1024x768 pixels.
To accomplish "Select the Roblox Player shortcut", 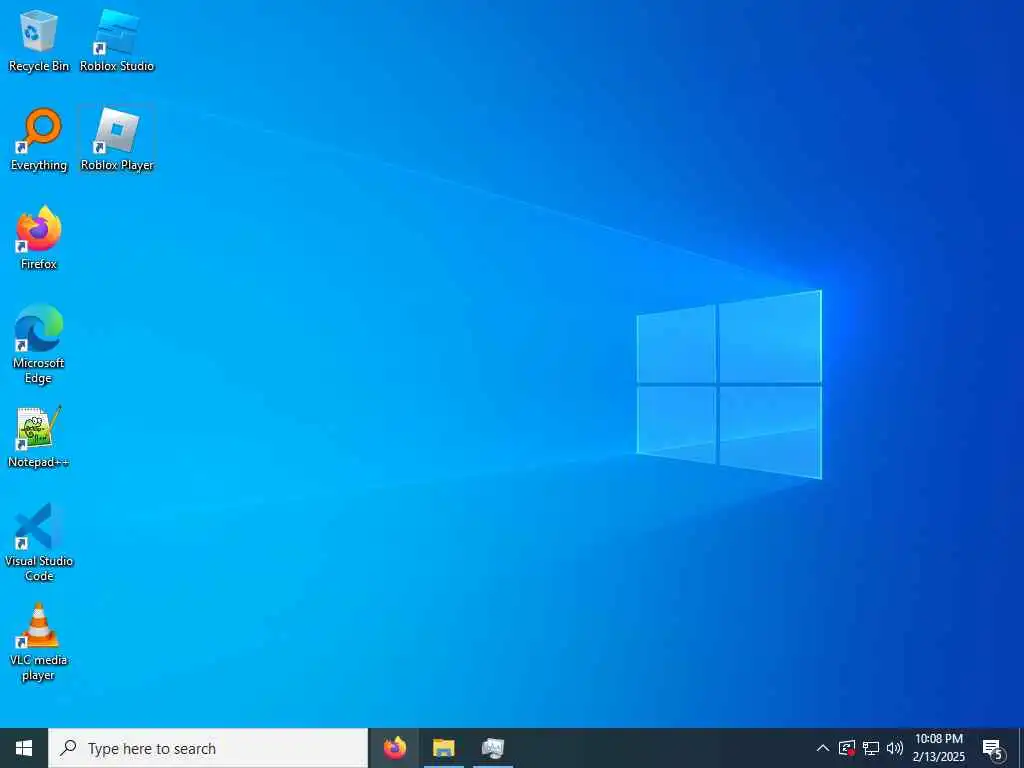I will coord(117,140).
